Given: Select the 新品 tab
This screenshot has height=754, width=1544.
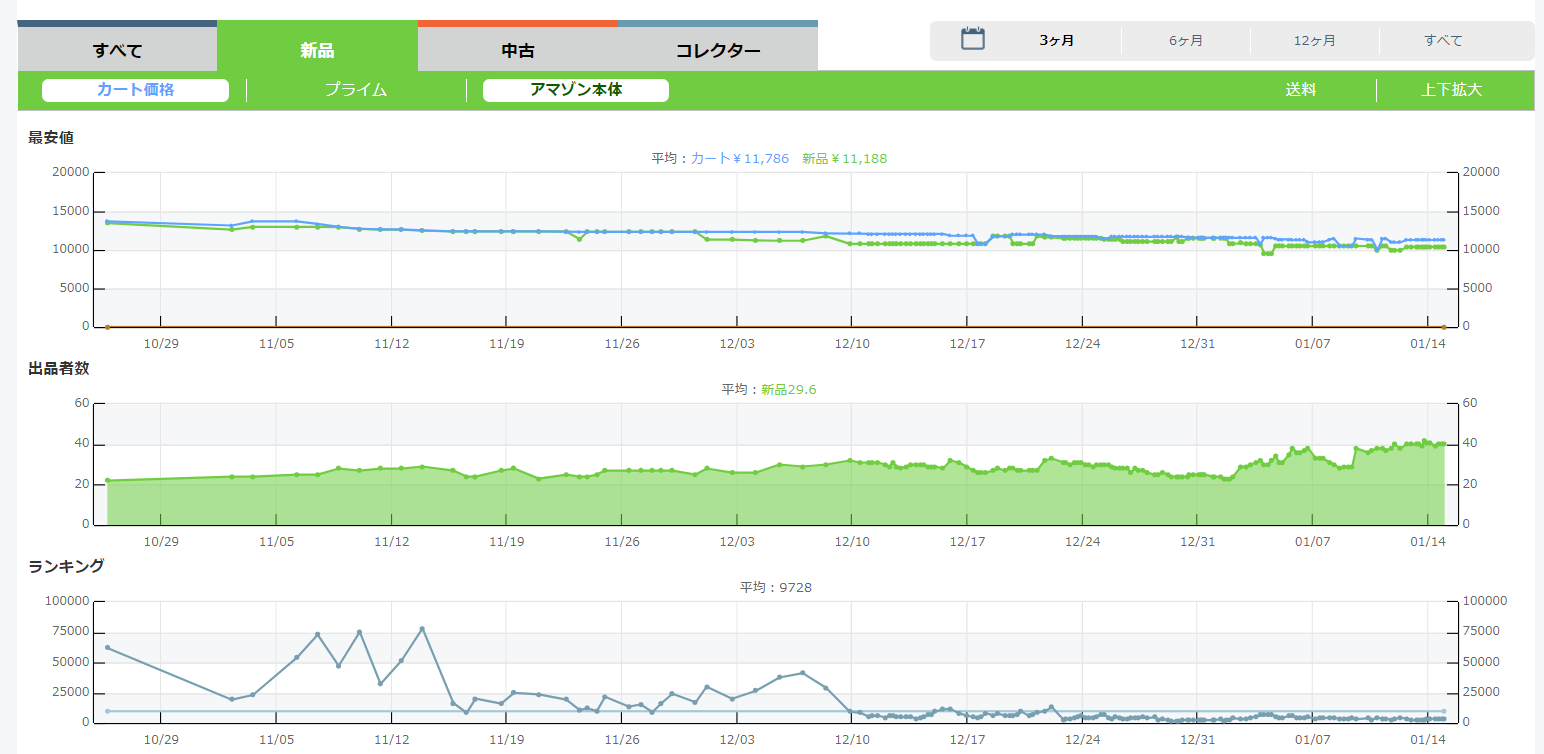Looking at the screenshot, I should pyautogui.click(x=317, y=50).
